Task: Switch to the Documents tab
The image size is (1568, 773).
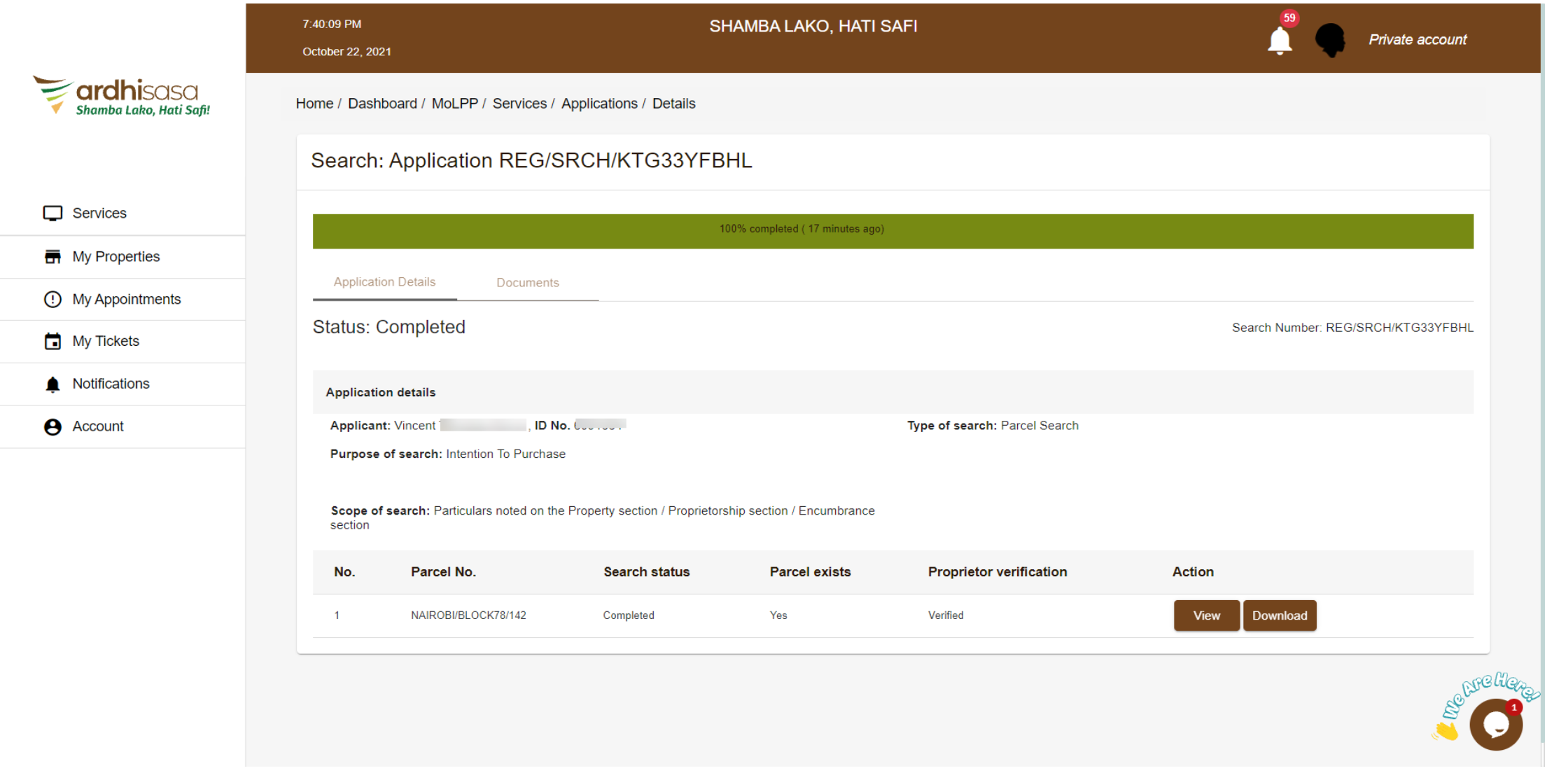Action: coord(527,283)
